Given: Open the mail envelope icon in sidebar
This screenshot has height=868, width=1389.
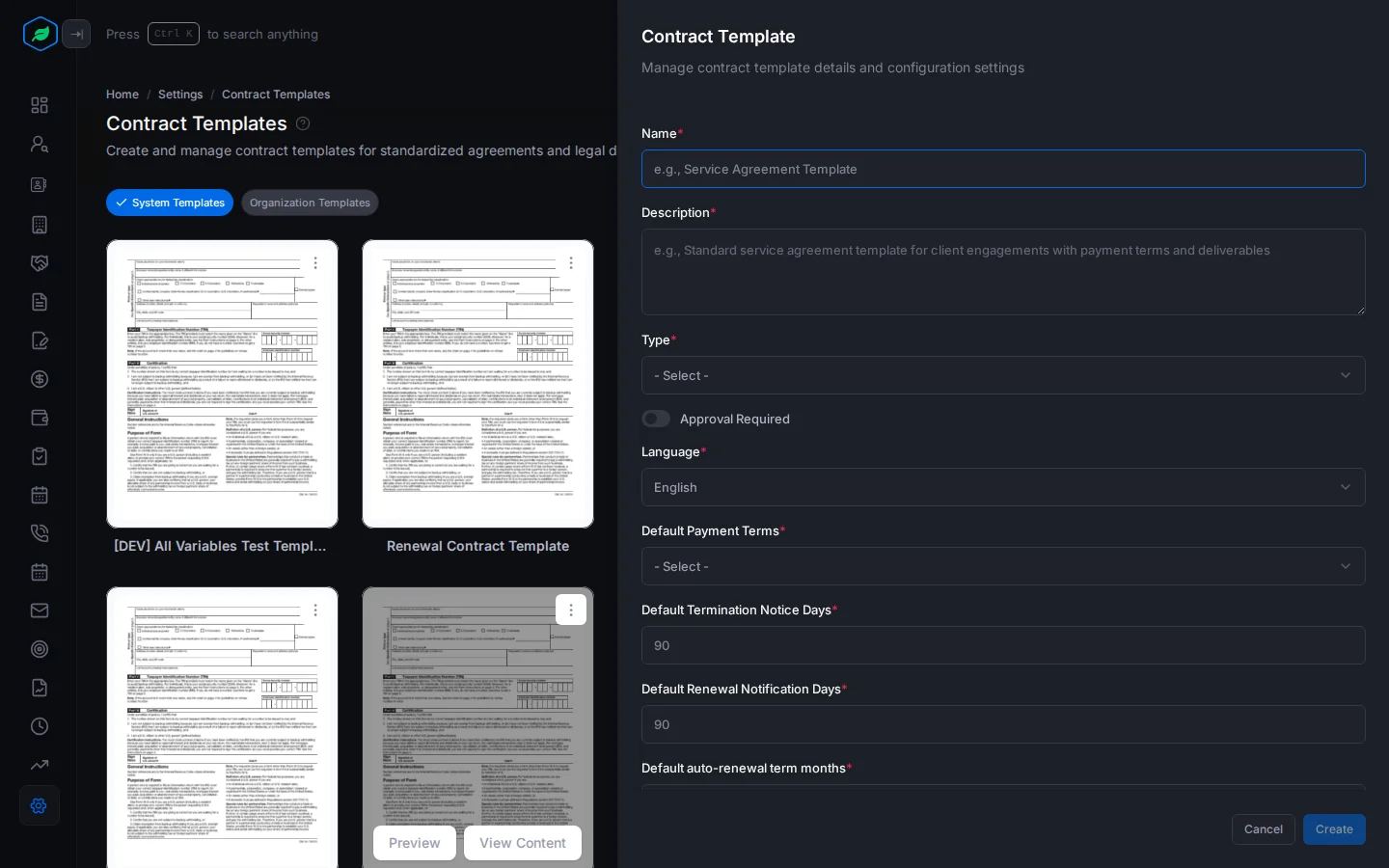Looking at the screenshot, I should coord(40,610).
